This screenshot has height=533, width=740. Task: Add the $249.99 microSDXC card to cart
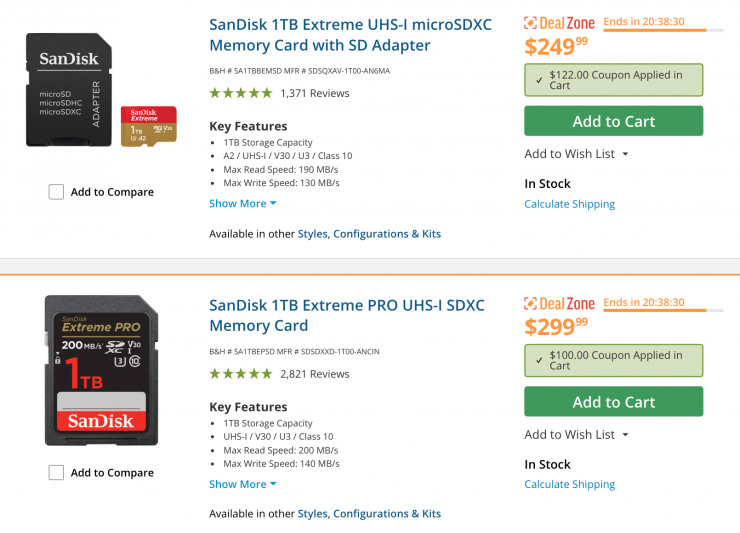(613, 121)
